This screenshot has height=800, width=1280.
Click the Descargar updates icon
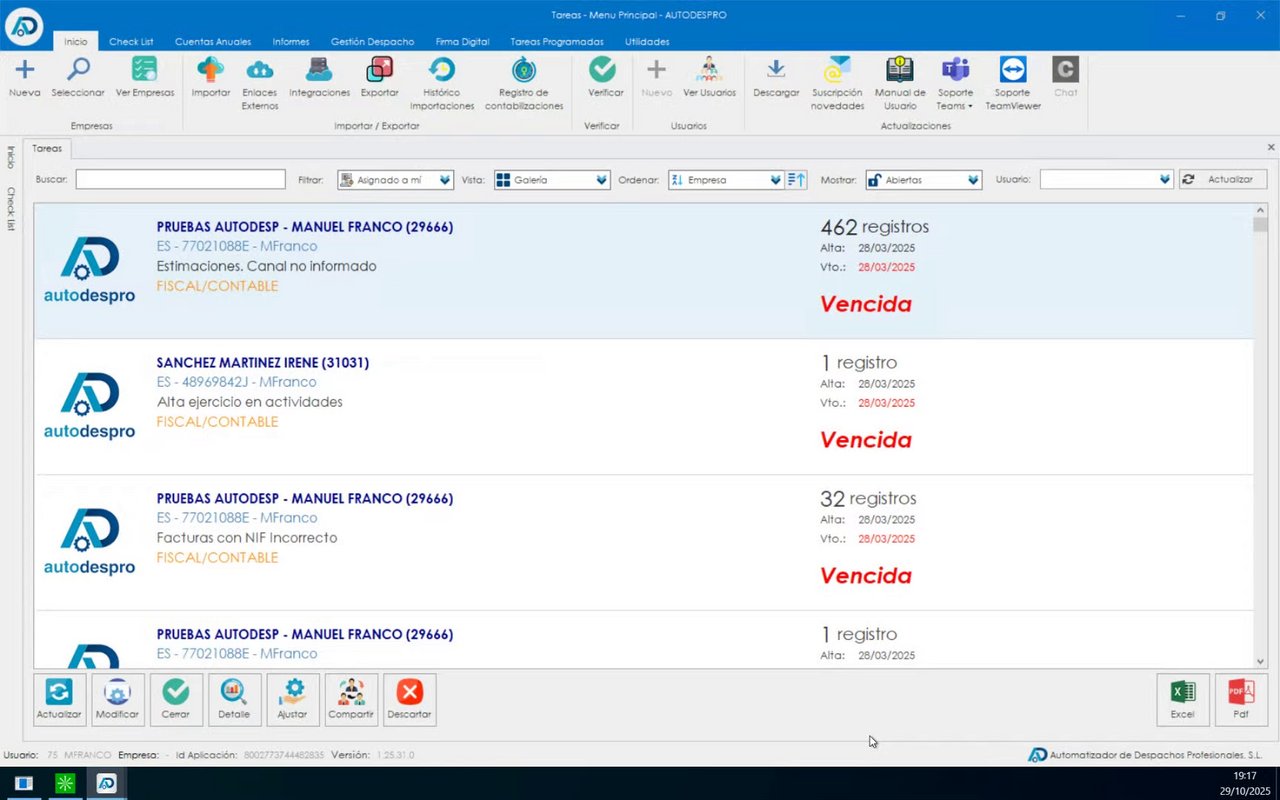(776, 70)
